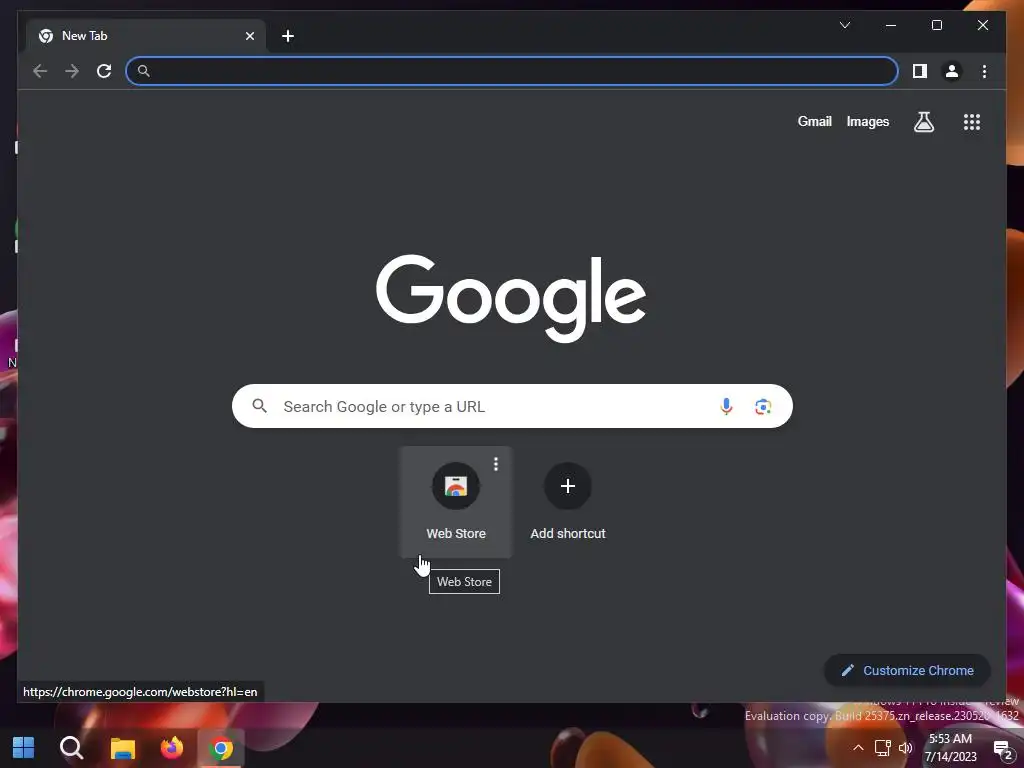
Task: Open the taskbar clock and date
Action: pyautogui.click(x=950, y=748)
